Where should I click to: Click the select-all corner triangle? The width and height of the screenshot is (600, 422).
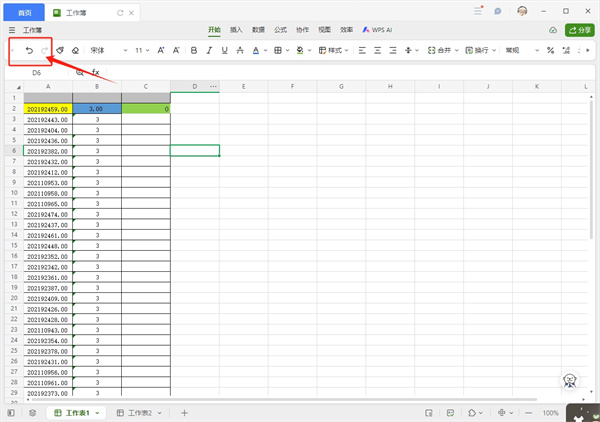tap(18, 87)
